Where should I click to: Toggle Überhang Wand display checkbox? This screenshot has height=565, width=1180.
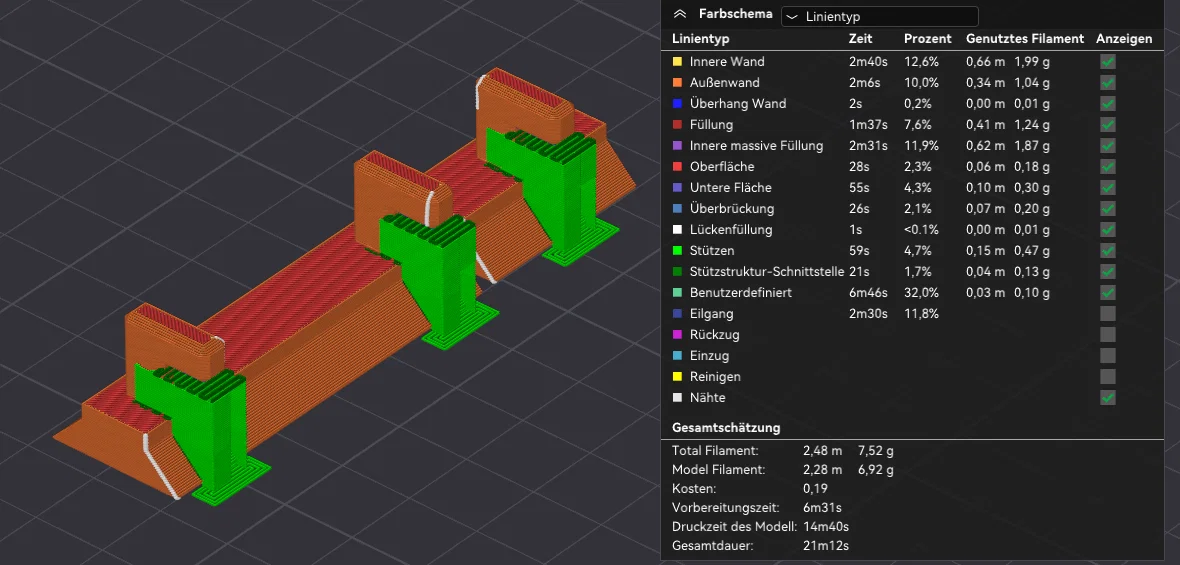point(1107,104)
